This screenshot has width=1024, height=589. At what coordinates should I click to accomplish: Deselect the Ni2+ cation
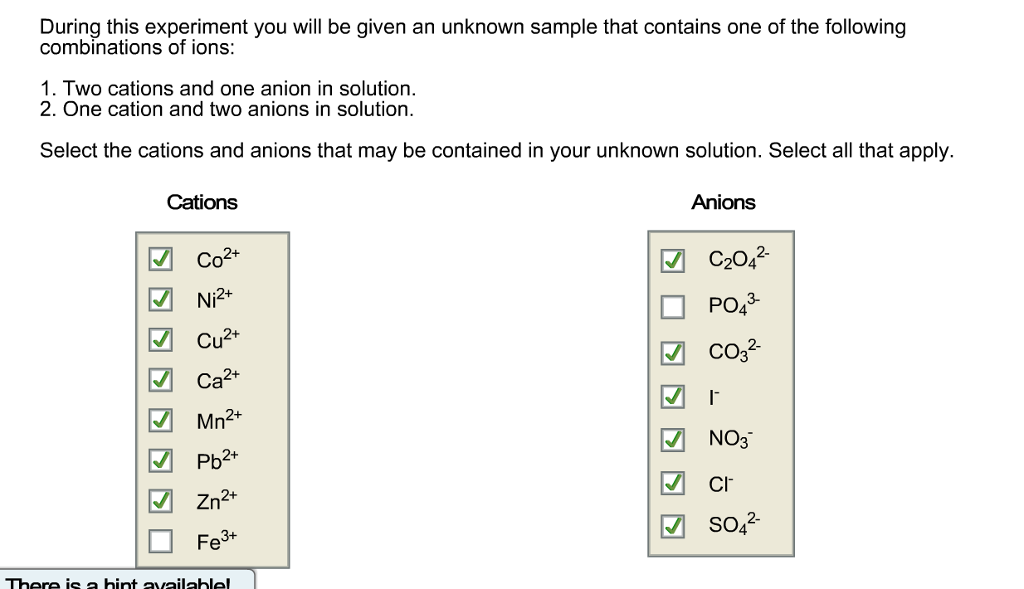pyautogui.click(x=159, y=298)
